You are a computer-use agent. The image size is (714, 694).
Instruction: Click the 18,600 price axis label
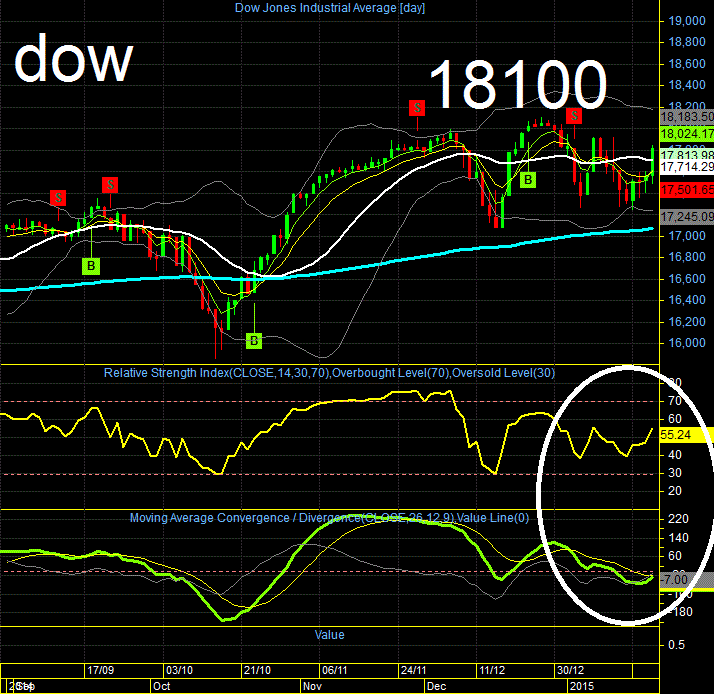pyautogui.click(x=687, y=64)
